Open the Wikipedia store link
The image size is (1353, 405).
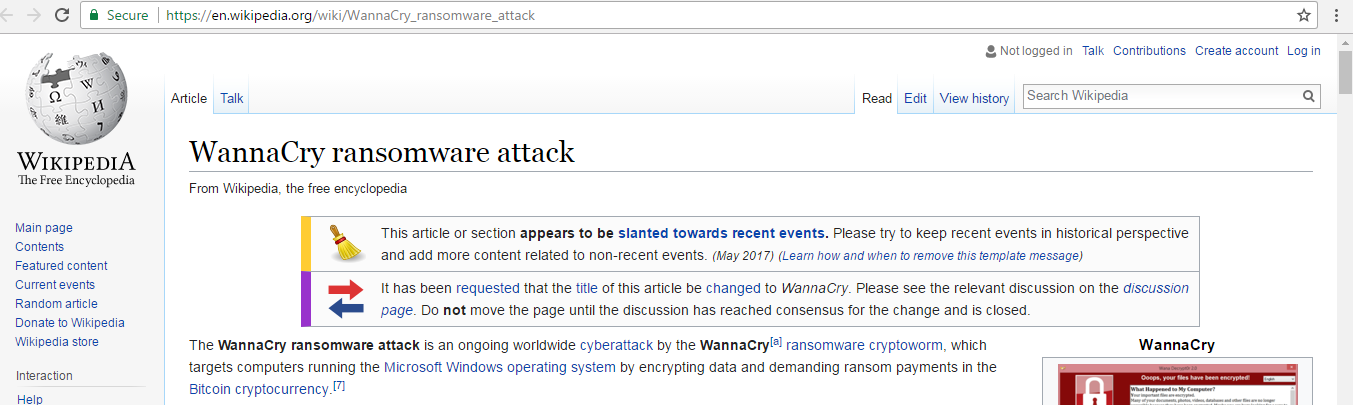(57, 342)
